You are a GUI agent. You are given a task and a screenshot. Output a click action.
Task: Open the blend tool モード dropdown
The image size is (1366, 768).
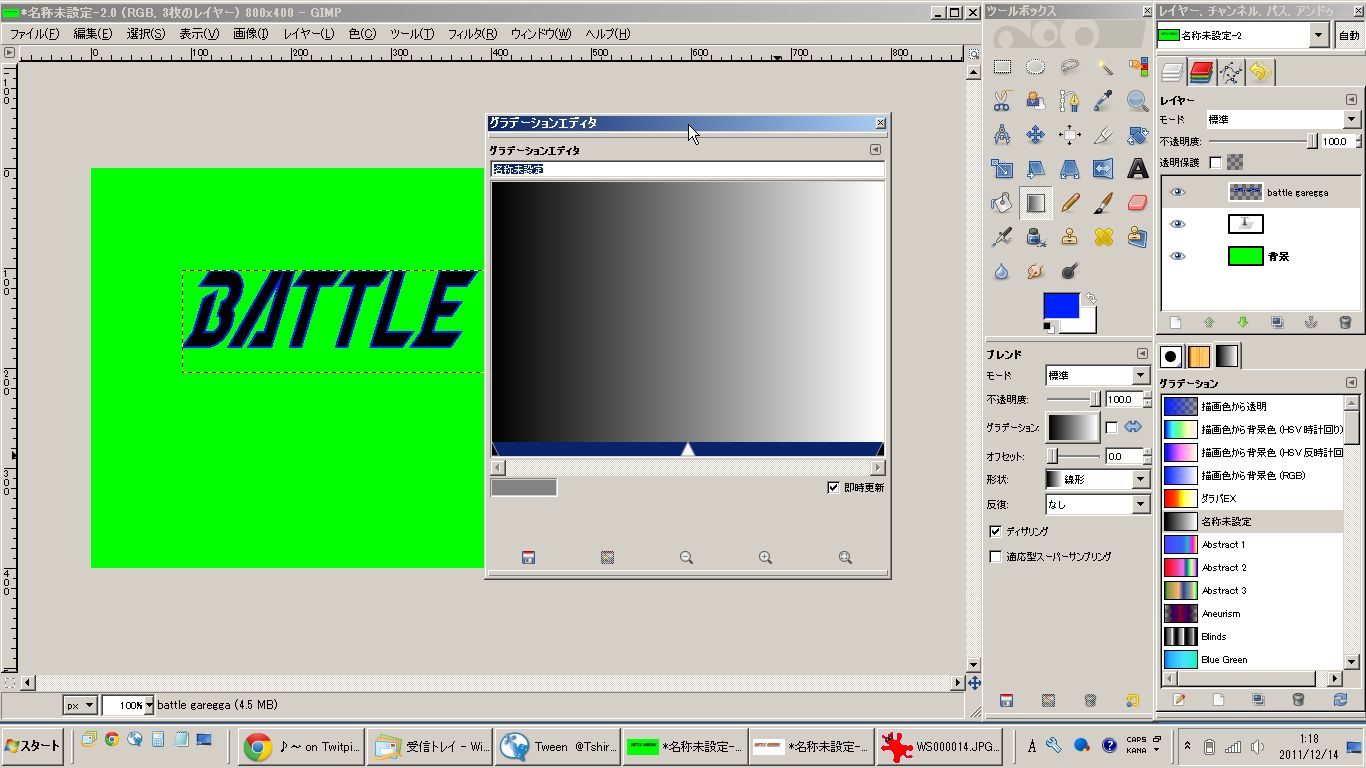click(x=1097, y=375)
